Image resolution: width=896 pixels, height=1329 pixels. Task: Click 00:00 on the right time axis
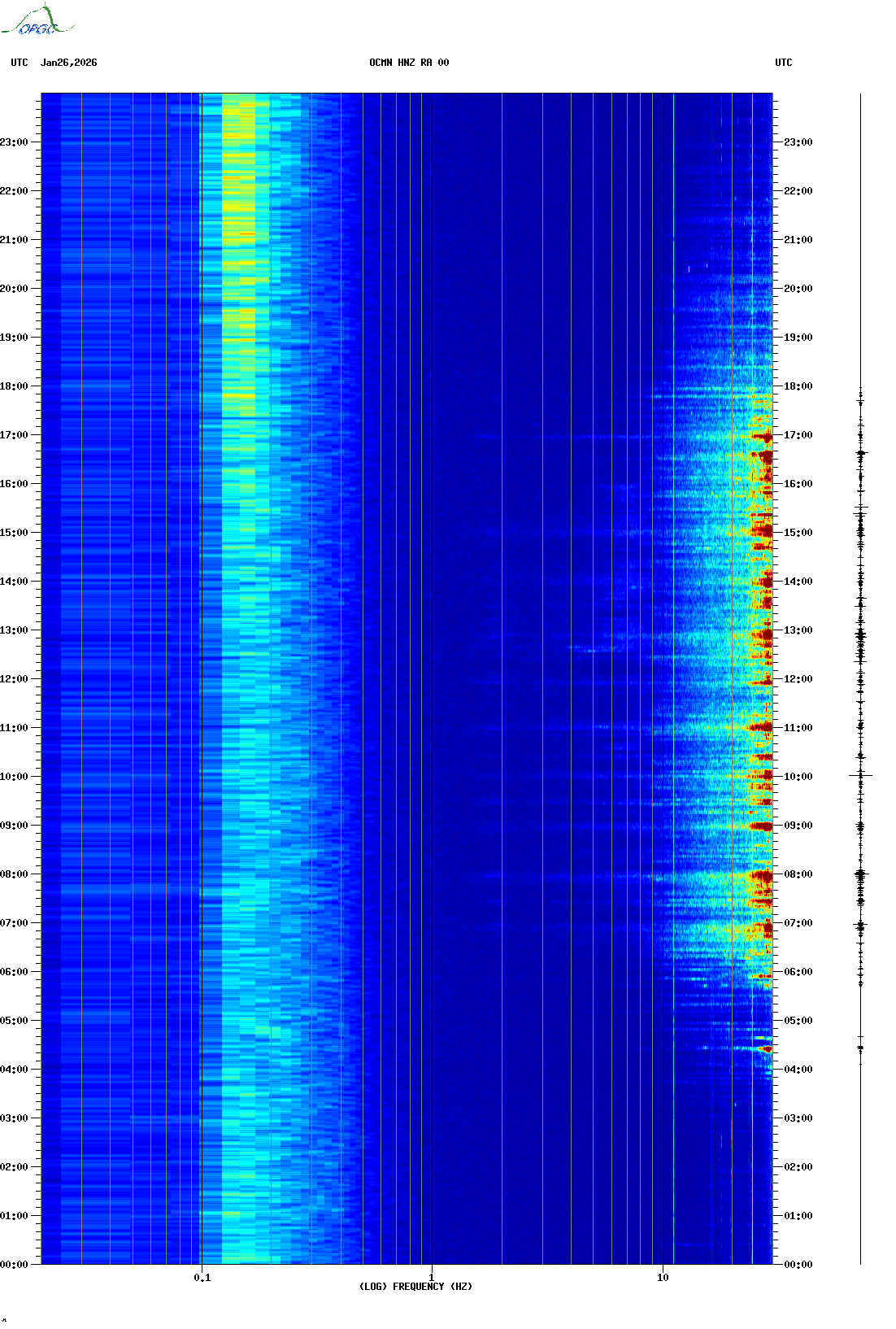tap(798, 1265)
